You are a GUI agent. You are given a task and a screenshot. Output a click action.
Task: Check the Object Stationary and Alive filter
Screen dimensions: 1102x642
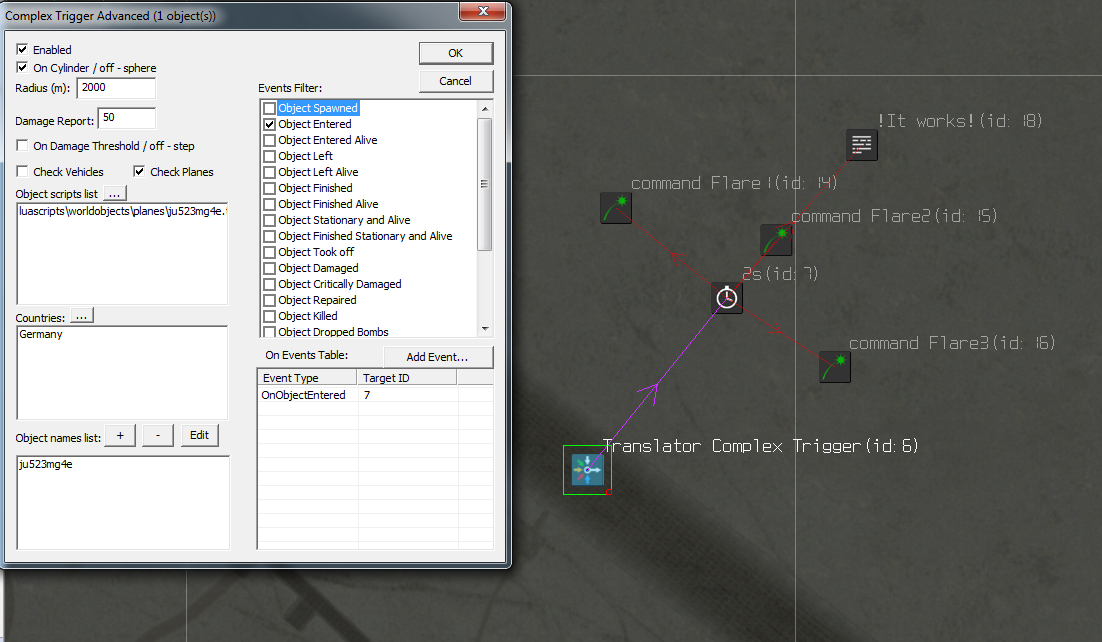click(x=269, y=220)
